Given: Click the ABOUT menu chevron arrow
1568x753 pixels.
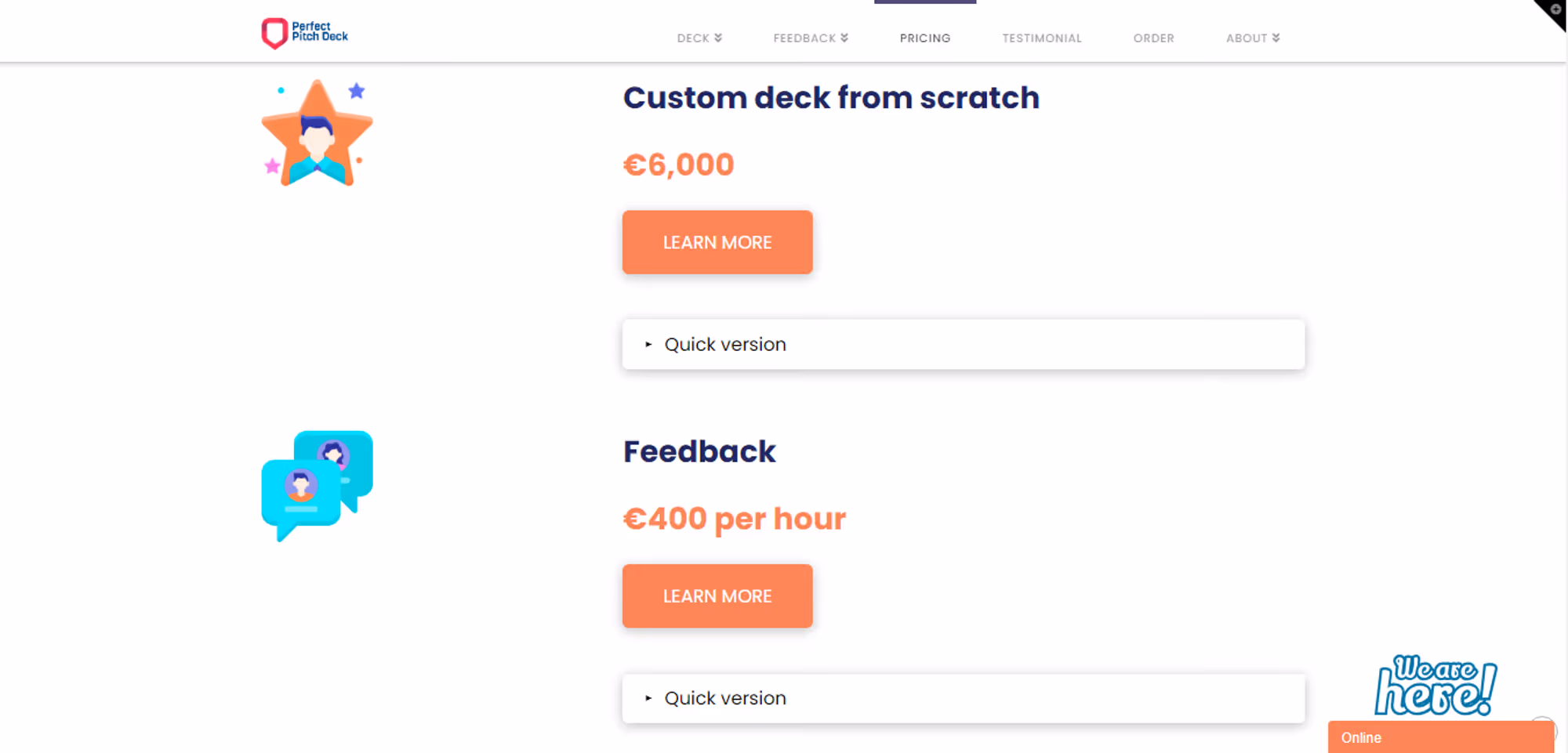Looking at the screenshot, I should tap(1276, 38).
